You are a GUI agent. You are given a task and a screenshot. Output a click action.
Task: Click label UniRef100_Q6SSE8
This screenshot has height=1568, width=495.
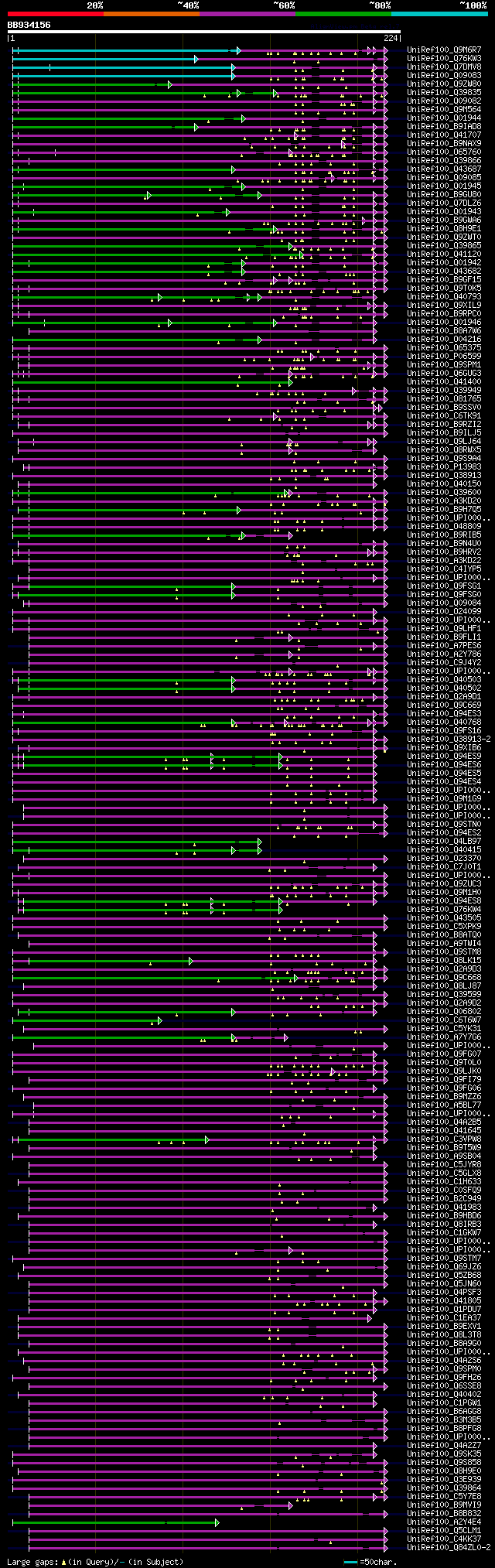[444, 1385]
